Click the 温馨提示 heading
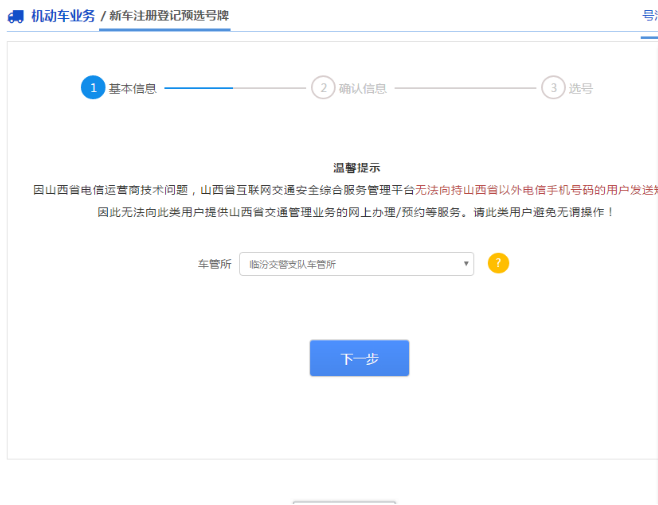 pyautogui.click(x=356, y=168)
